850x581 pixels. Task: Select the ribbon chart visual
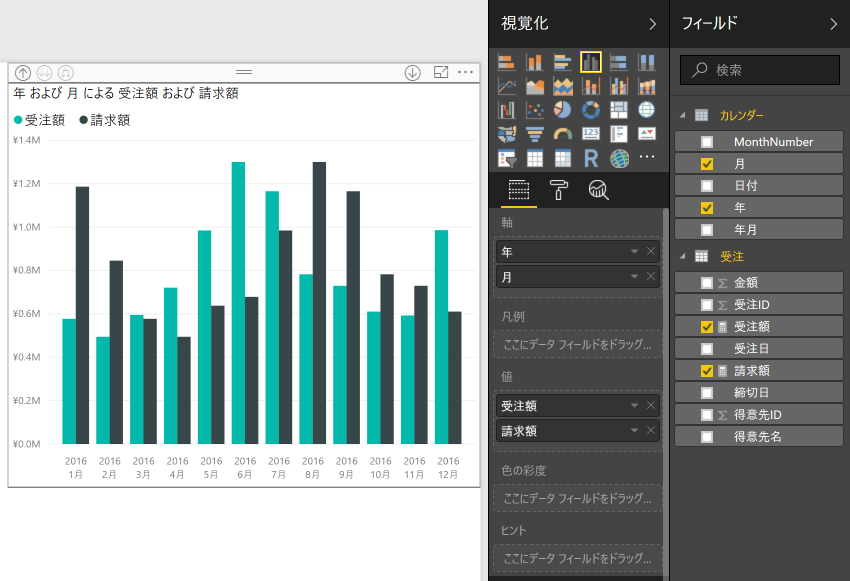click(647, 86)
